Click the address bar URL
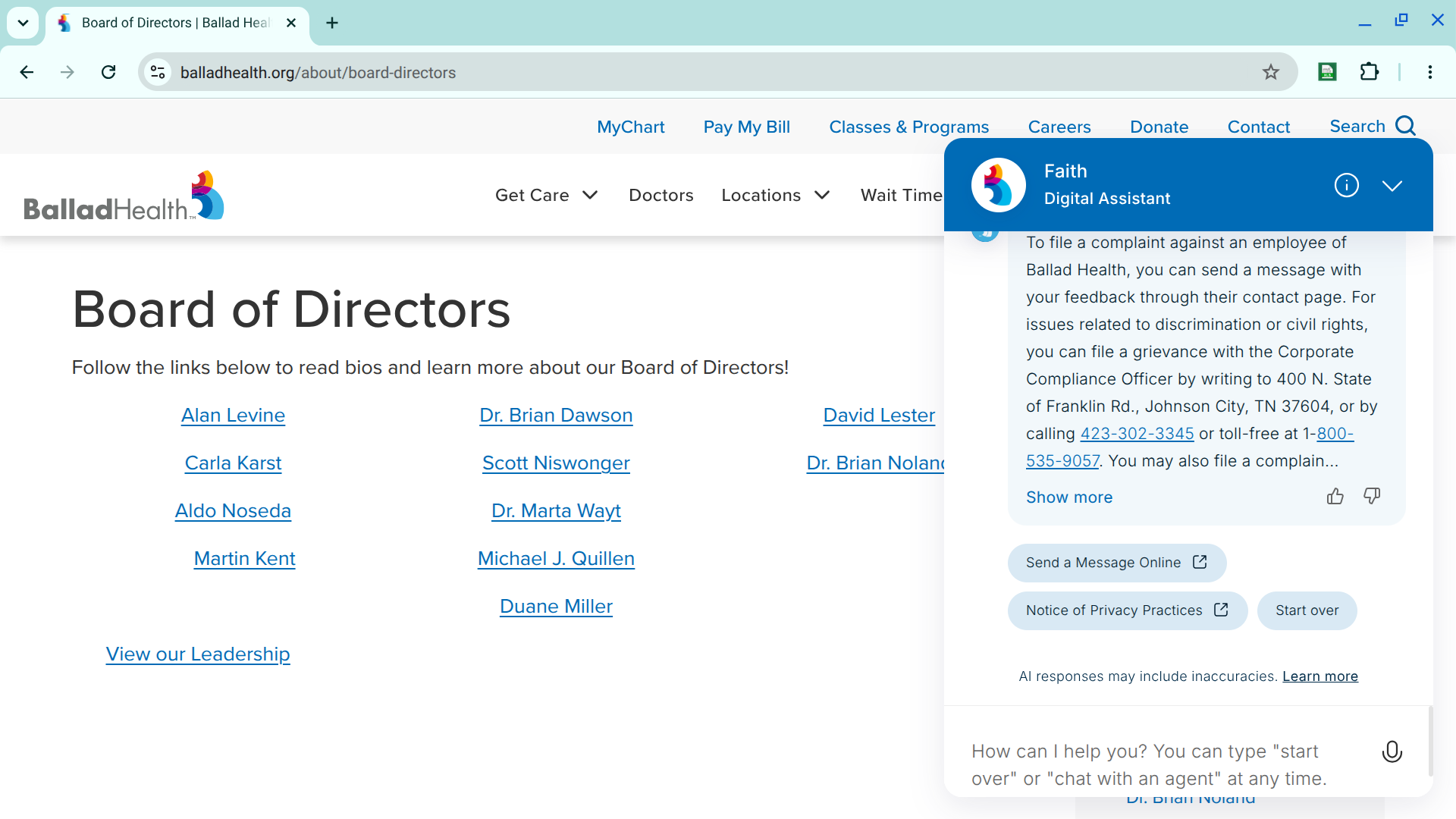Screen dimensions: 1456x819 point(318,73)
